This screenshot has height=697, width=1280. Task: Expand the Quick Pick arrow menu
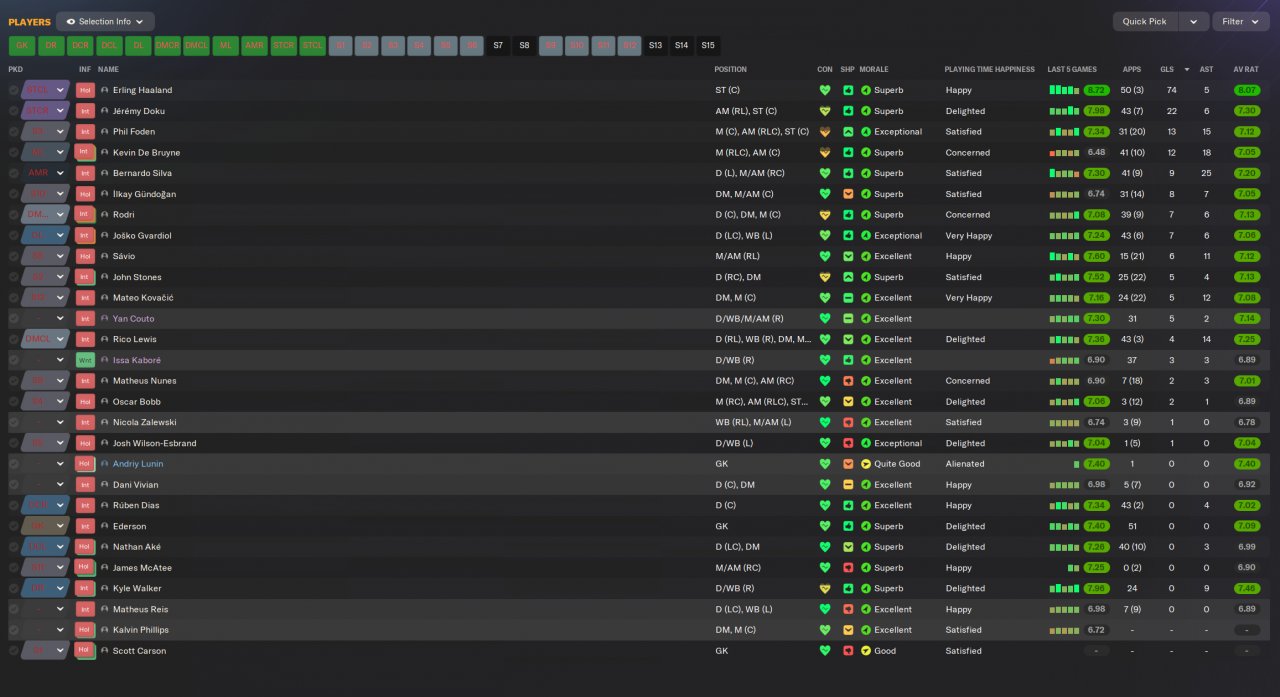(x=1193, y=21)
